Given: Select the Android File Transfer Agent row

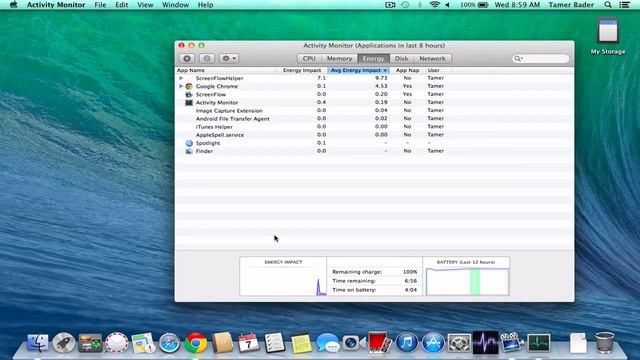Looking at the screenshot, I should pyautogui.click(x=374, y=119).
